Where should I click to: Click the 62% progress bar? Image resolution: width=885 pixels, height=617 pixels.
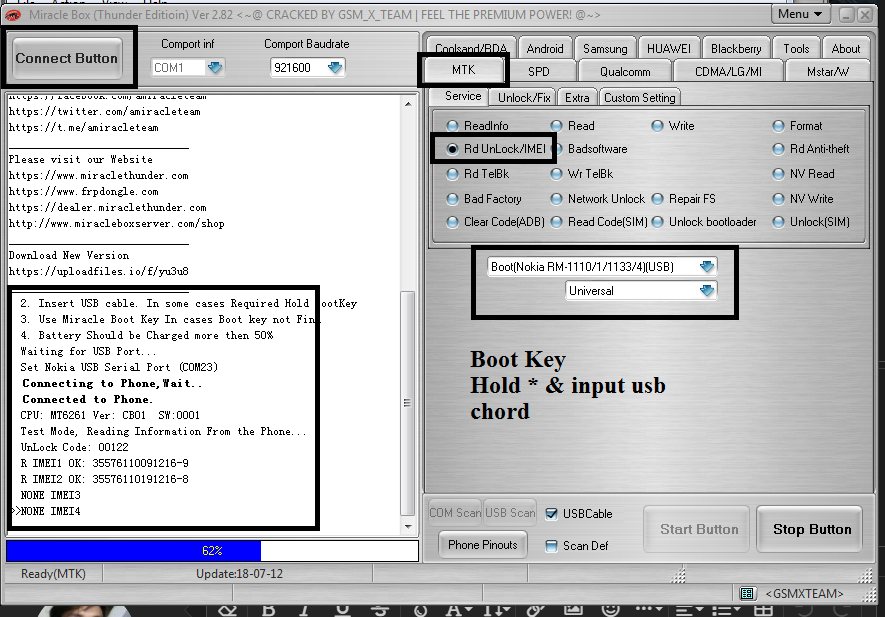click(212, 550)
